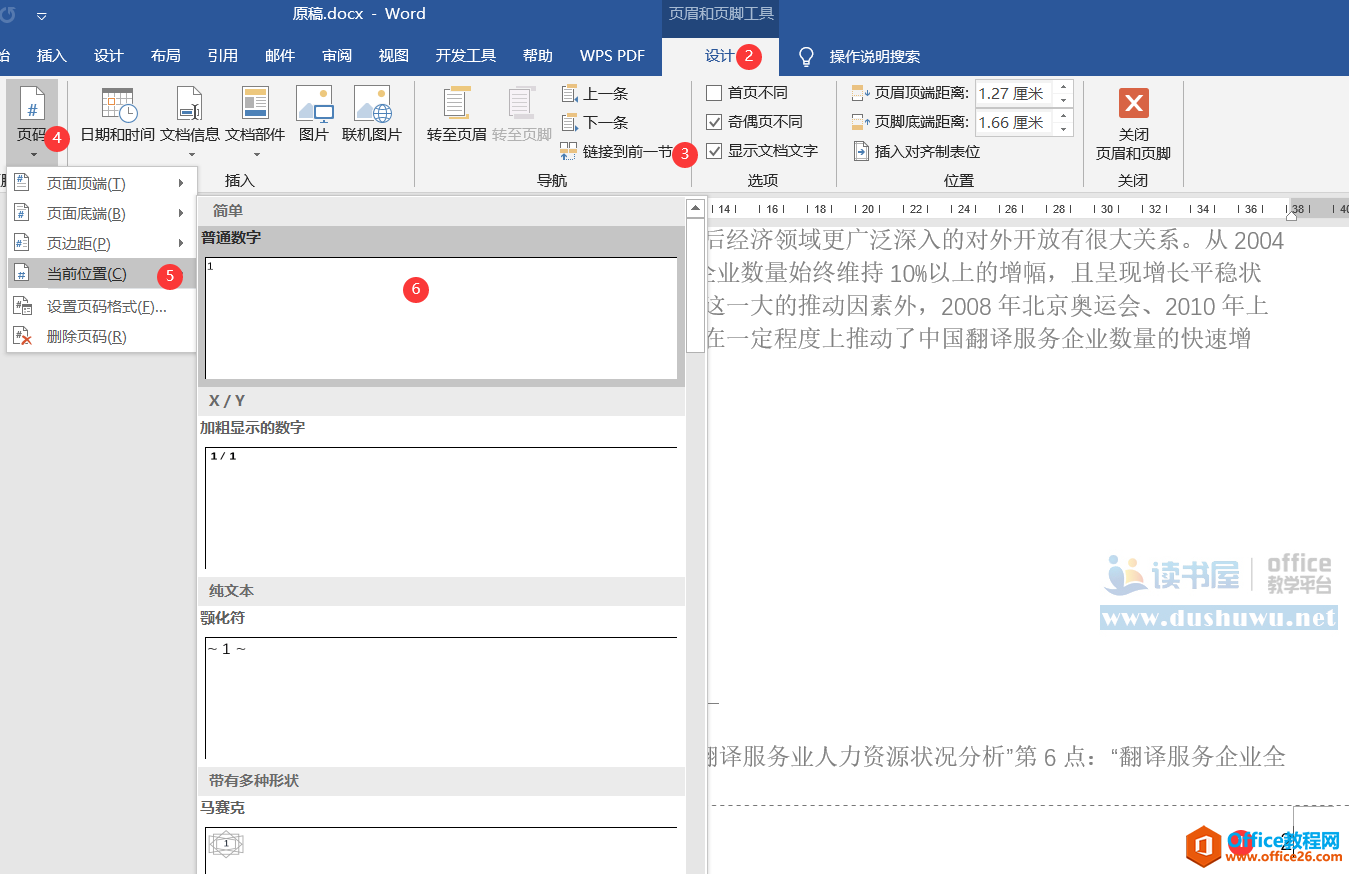
Task: Edit footer bottom distance field
Action: [1014, 122]
